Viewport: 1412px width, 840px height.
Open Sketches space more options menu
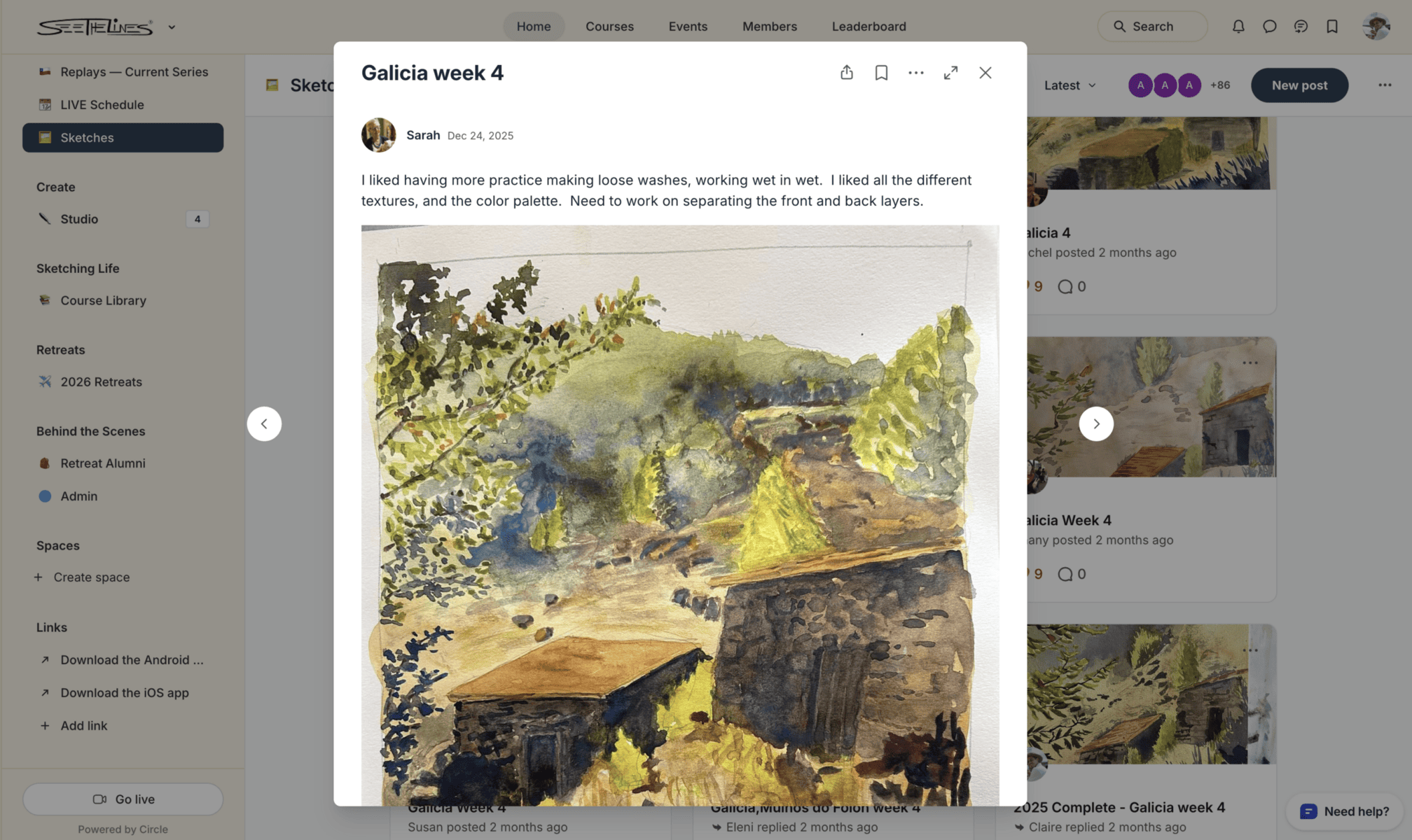click(1385, 85)
